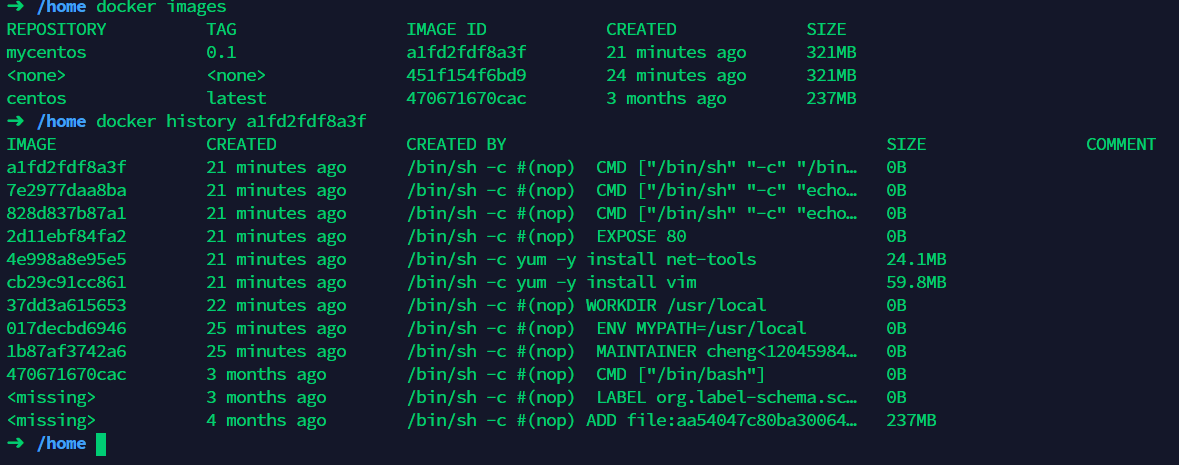Viewport: 1179px width, 465px height.
Task: Click the arrow prompt before docker history
Action: coord(15,121)
